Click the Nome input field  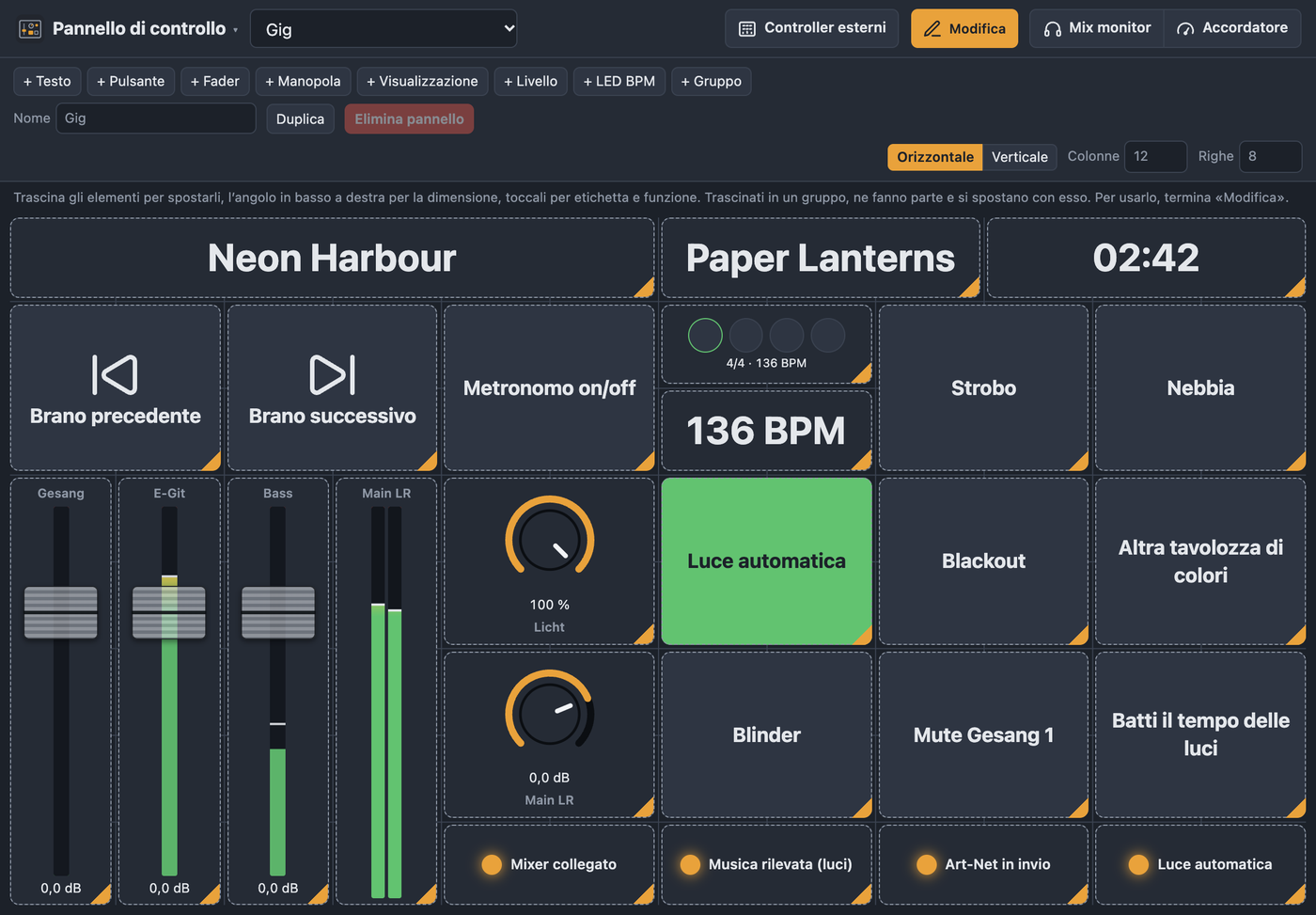(x=156, y=118)
